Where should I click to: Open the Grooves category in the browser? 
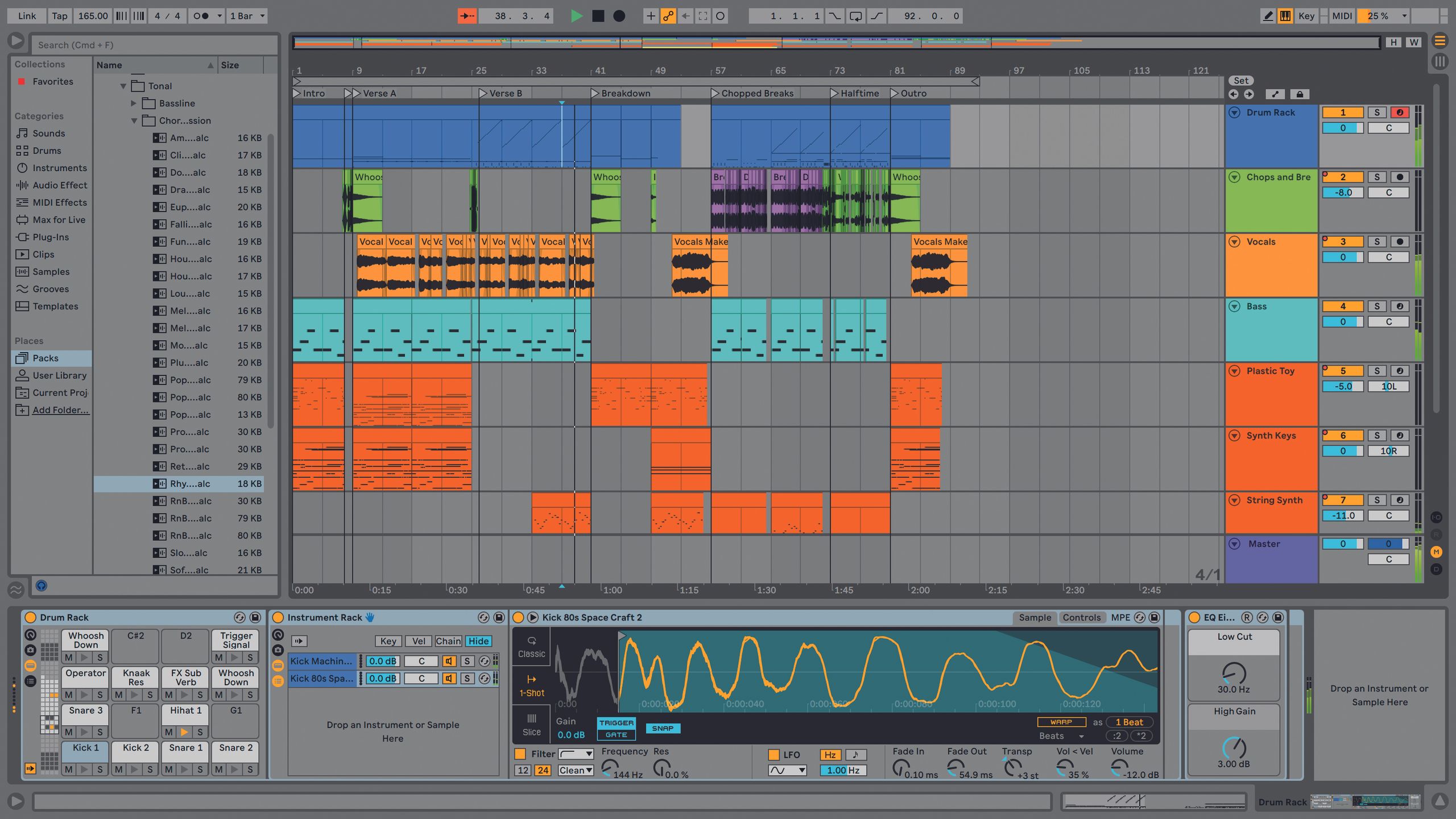coord(50,289)
